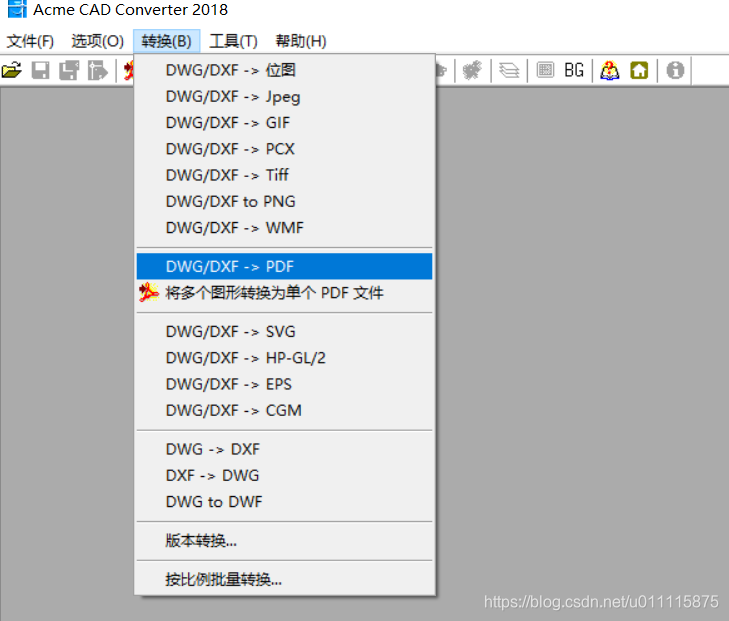
Task: Select DWG/DXF -> Tiff
Action: click(x=284, y=175)
